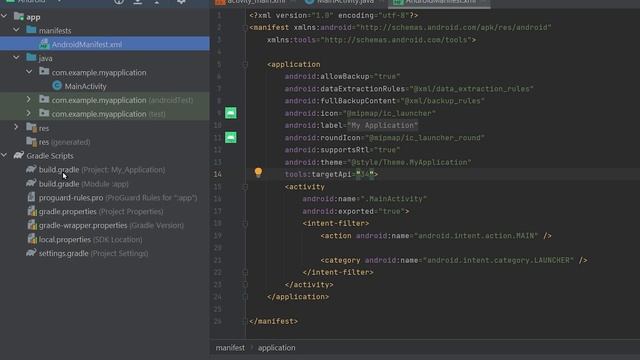The image size is (640, 360).
Task: Click the java folder icon
Action: (x=31, y=58)
